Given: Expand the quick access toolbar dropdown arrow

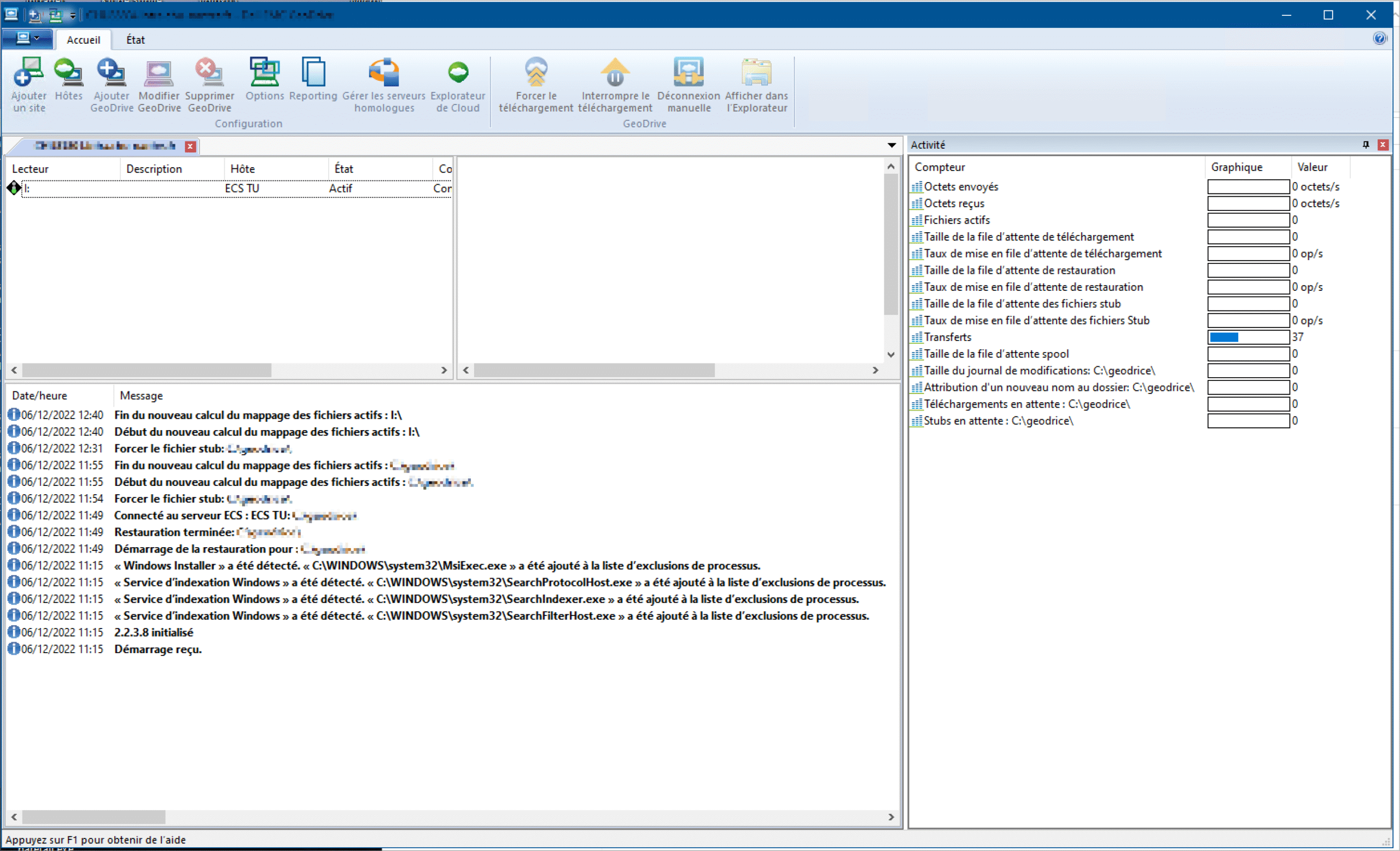Looking at the screenshot, I should (x=73, y=16).
